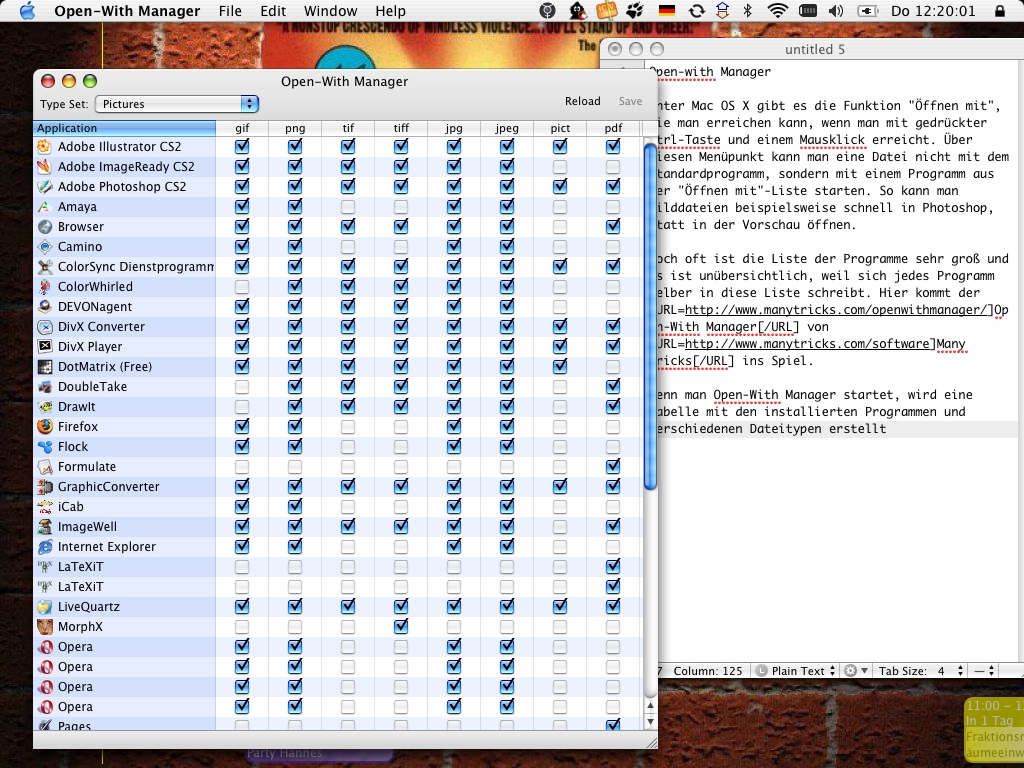Click the application list scrollbar thumb
Screen dimensions: 1024x768
click(650, 315)
